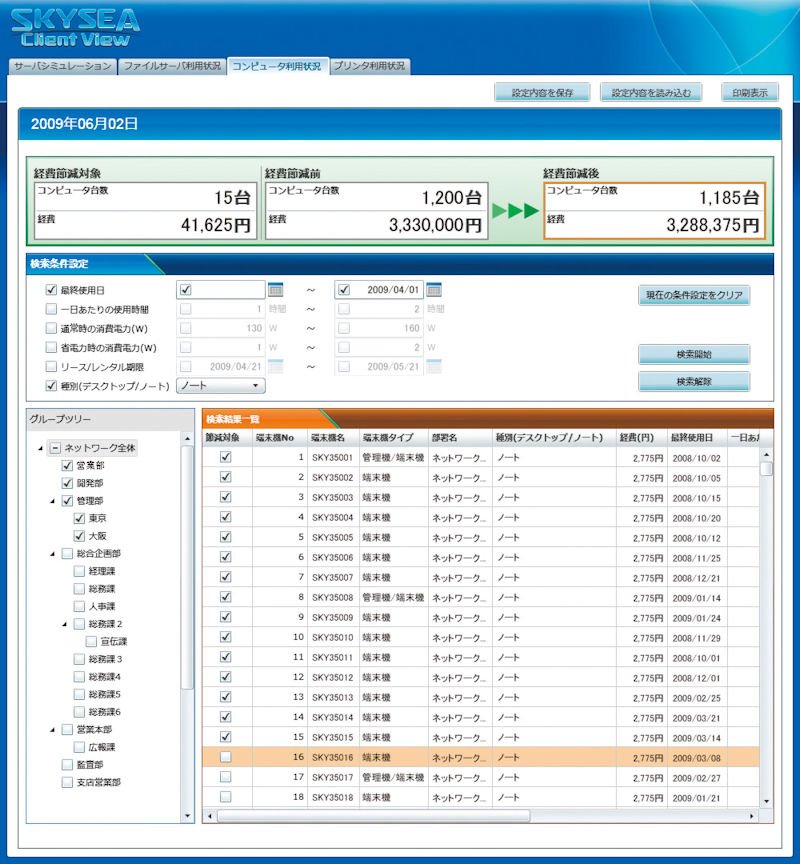Check 支店営業部 group checkbox

coord(67,782)
